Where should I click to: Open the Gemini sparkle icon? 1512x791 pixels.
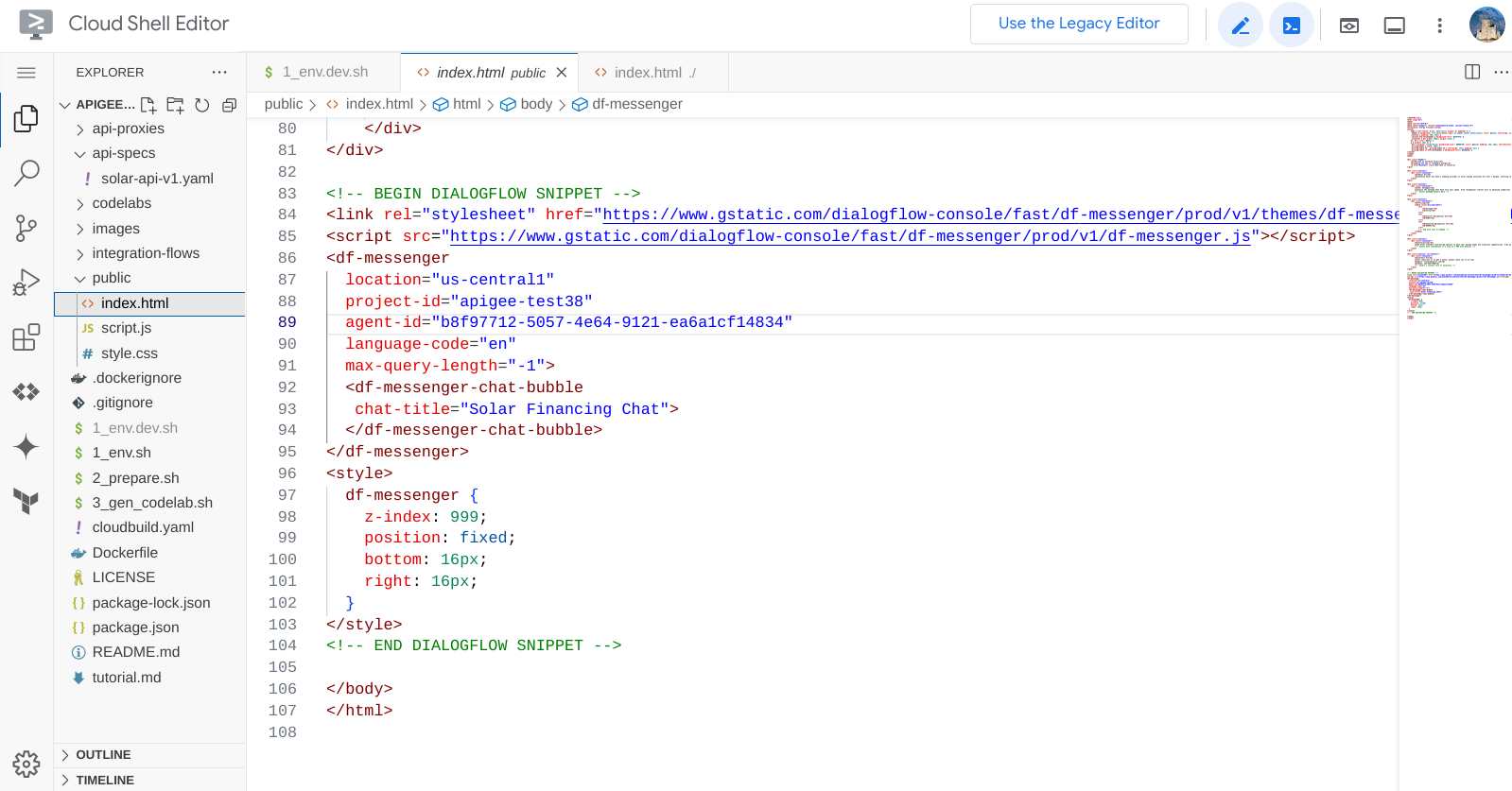[x=26, y=446]
